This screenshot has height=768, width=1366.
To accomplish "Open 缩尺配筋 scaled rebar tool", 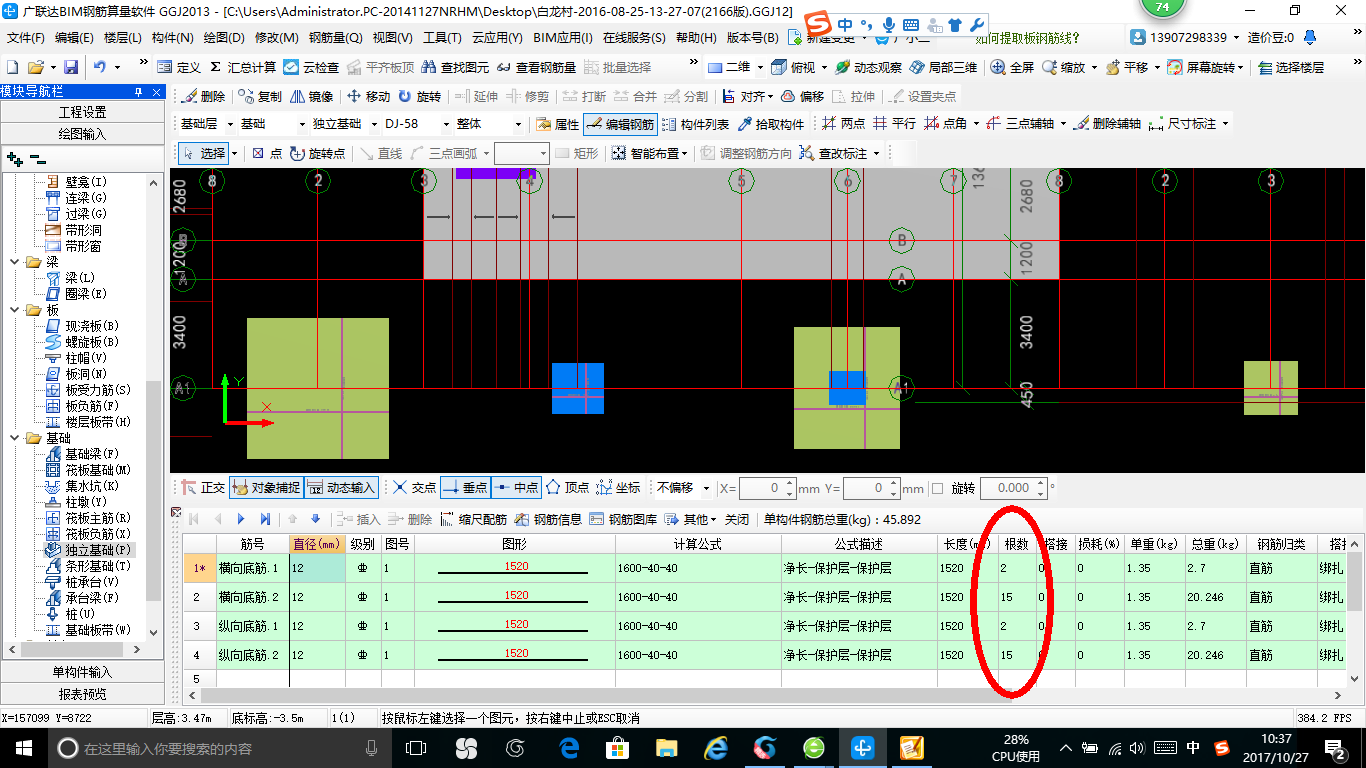I will click(x=474, y=519).
